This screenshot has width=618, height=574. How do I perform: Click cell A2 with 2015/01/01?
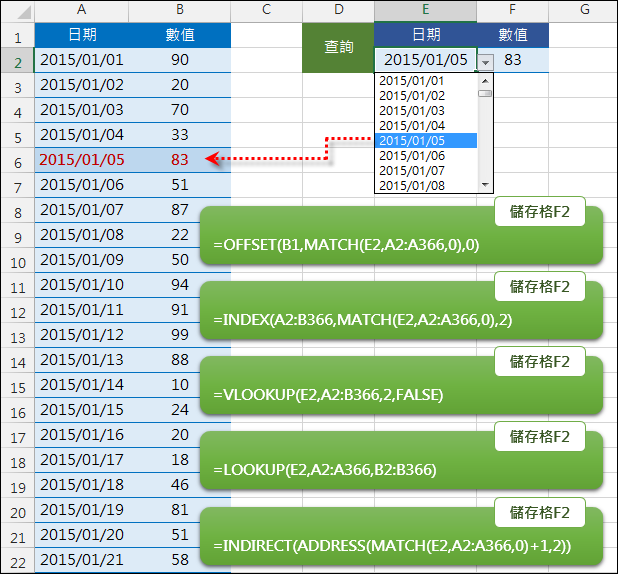82,60
